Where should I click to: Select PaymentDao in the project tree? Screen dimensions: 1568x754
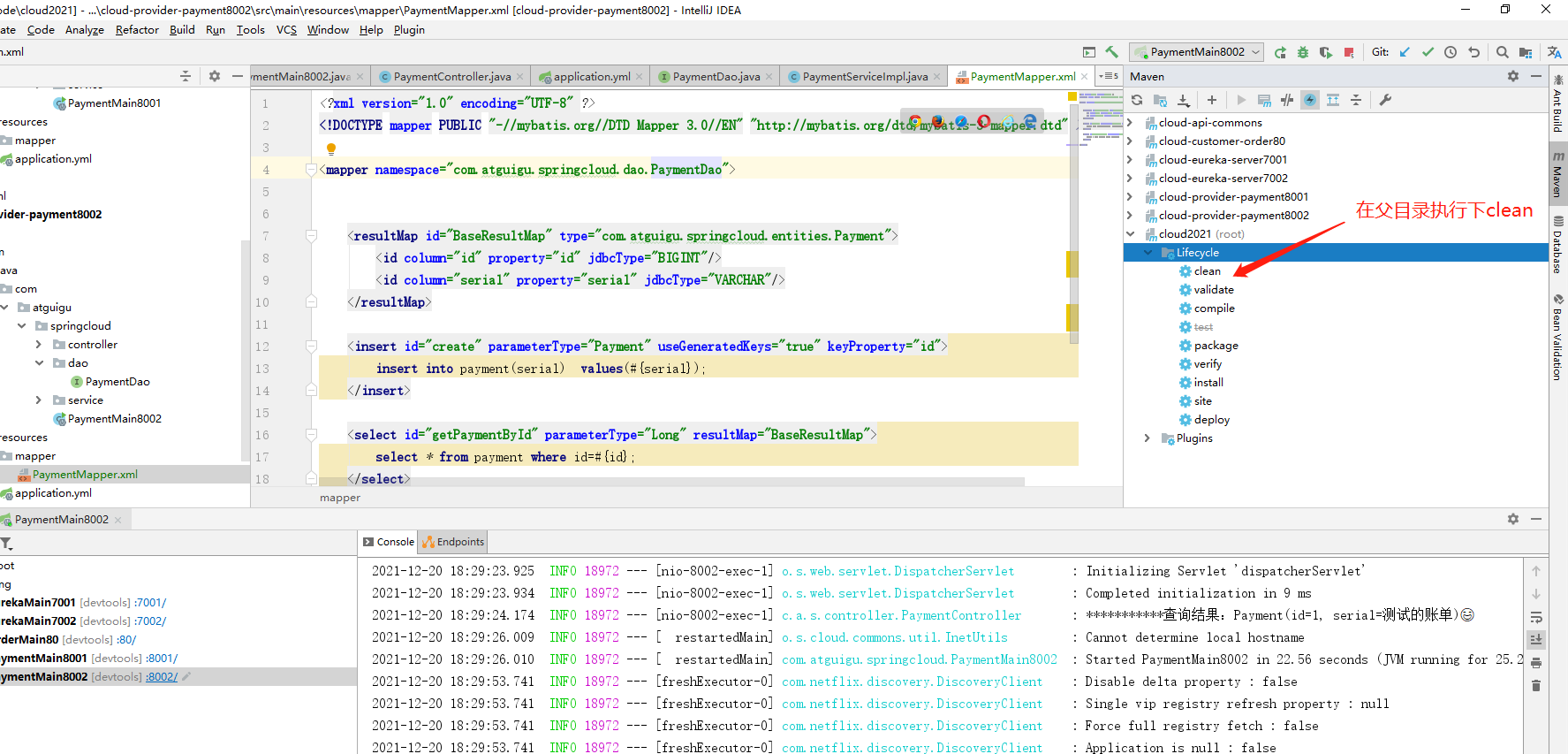coord(117,381)
